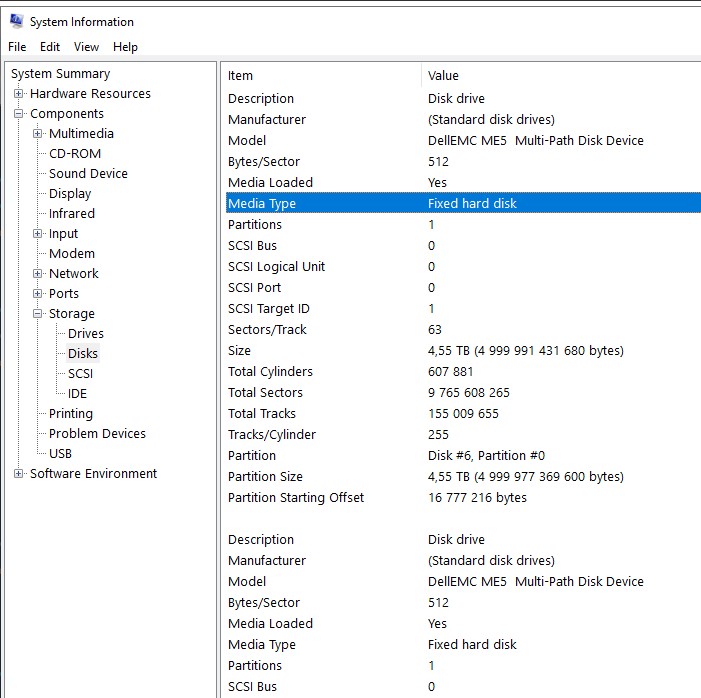Expand the Network category
This screenshot has height=698, width=701.
[38, 273]
